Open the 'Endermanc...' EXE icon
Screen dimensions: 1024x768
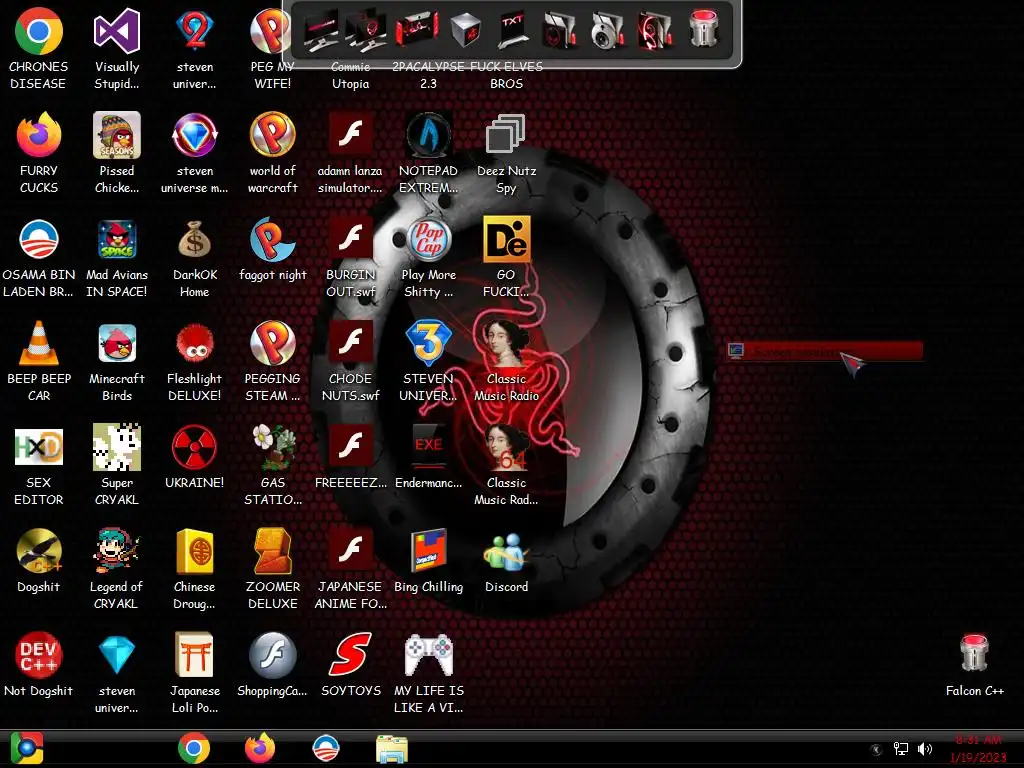[x=428, y=447]
